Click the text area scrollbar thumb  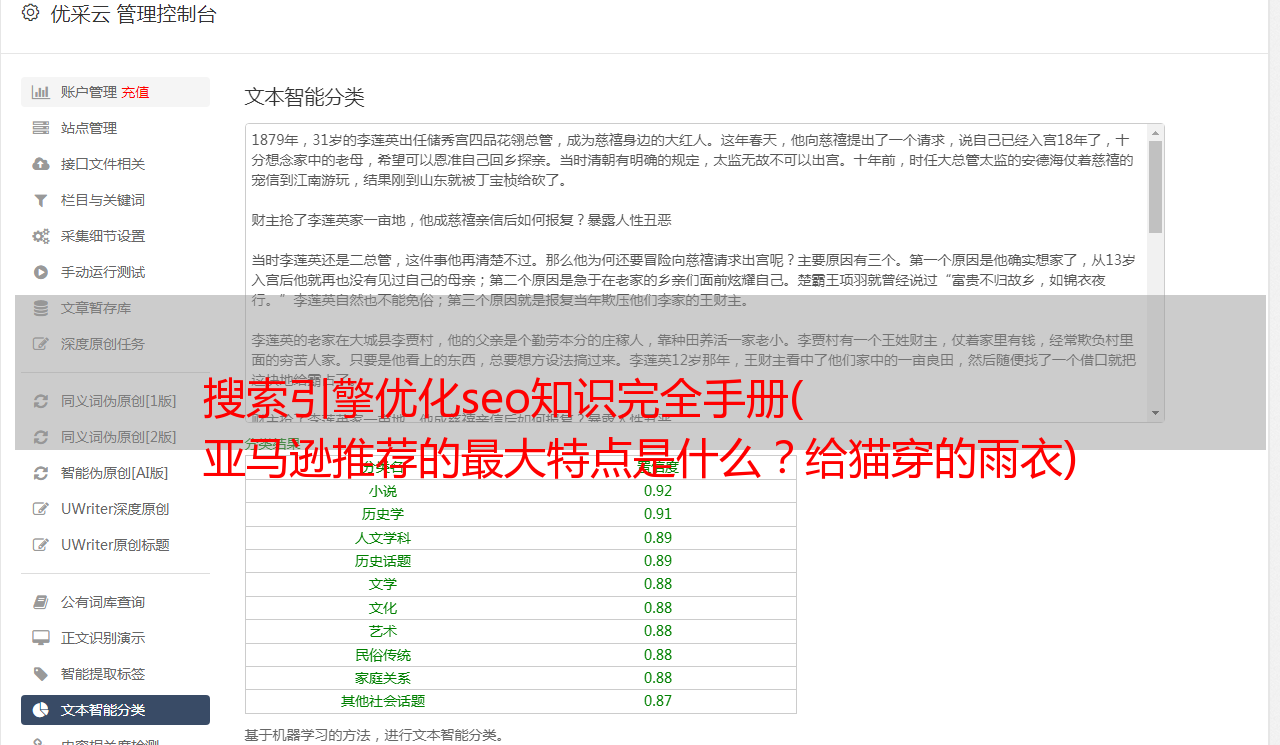(x=1155, y=186)
